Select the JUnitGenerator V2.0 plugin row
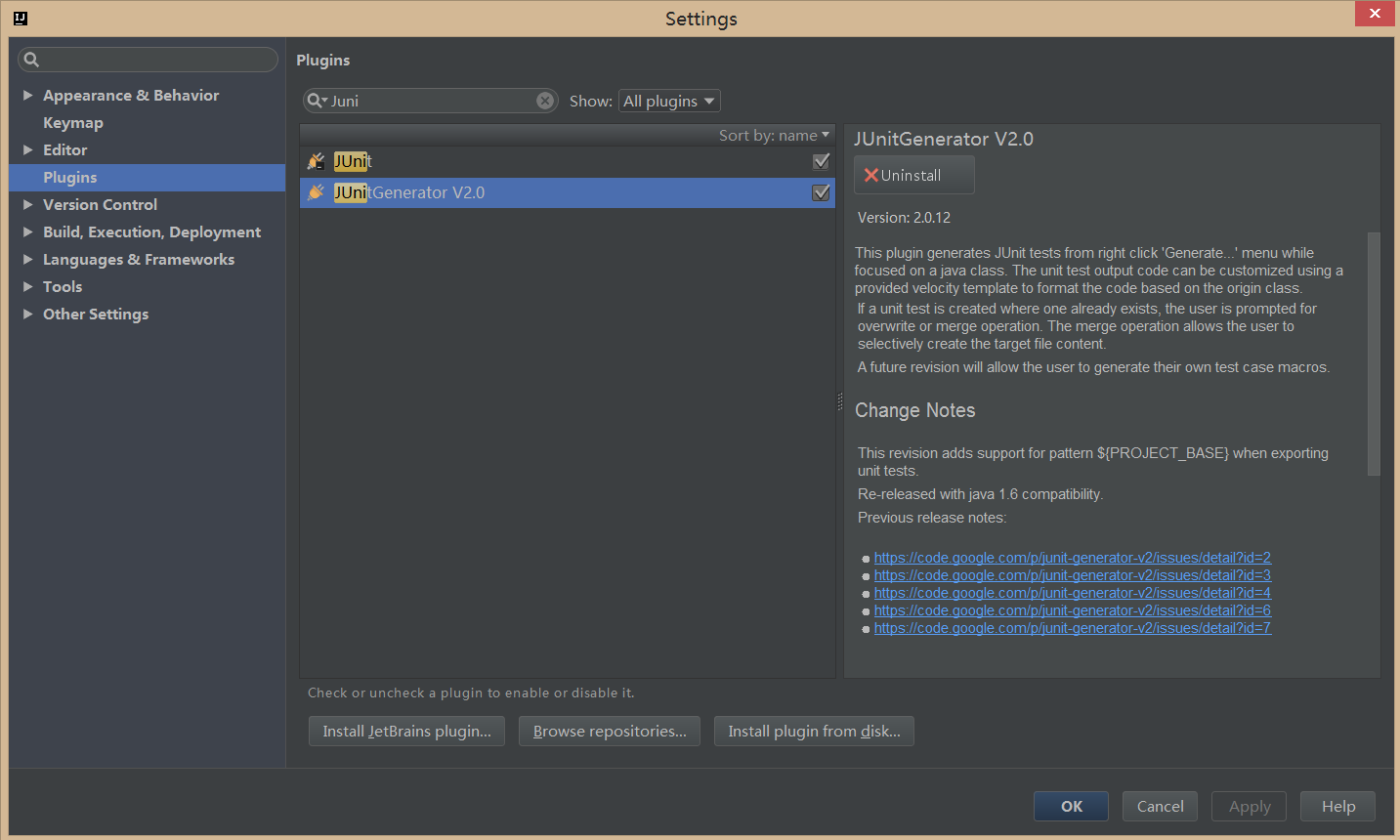 pos(567,192)
